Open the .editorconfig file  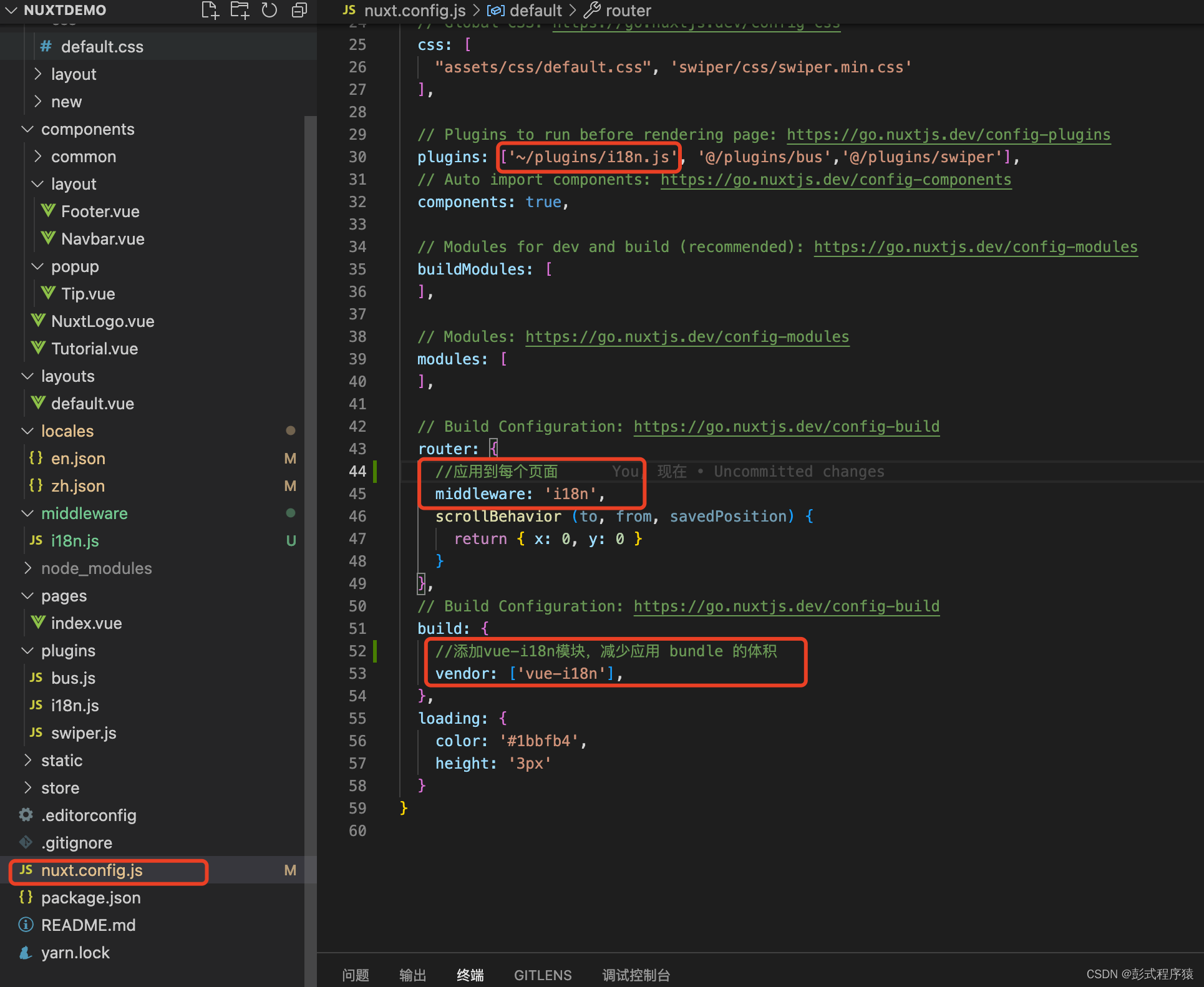tap(88, 815)
